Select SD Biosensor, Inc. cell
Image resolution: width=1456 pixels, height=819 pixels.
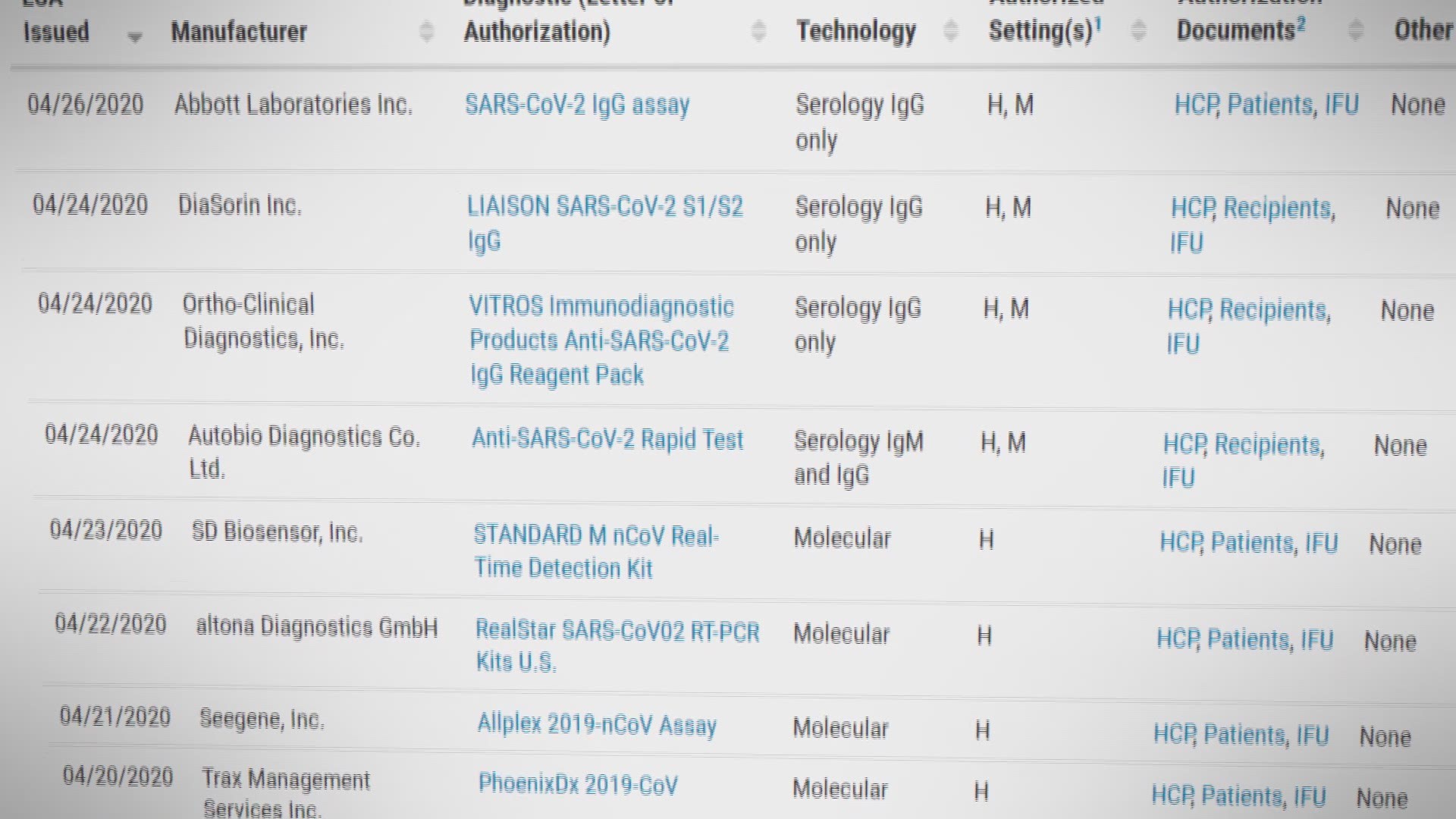pyautogui.click(x=278, y=532)
